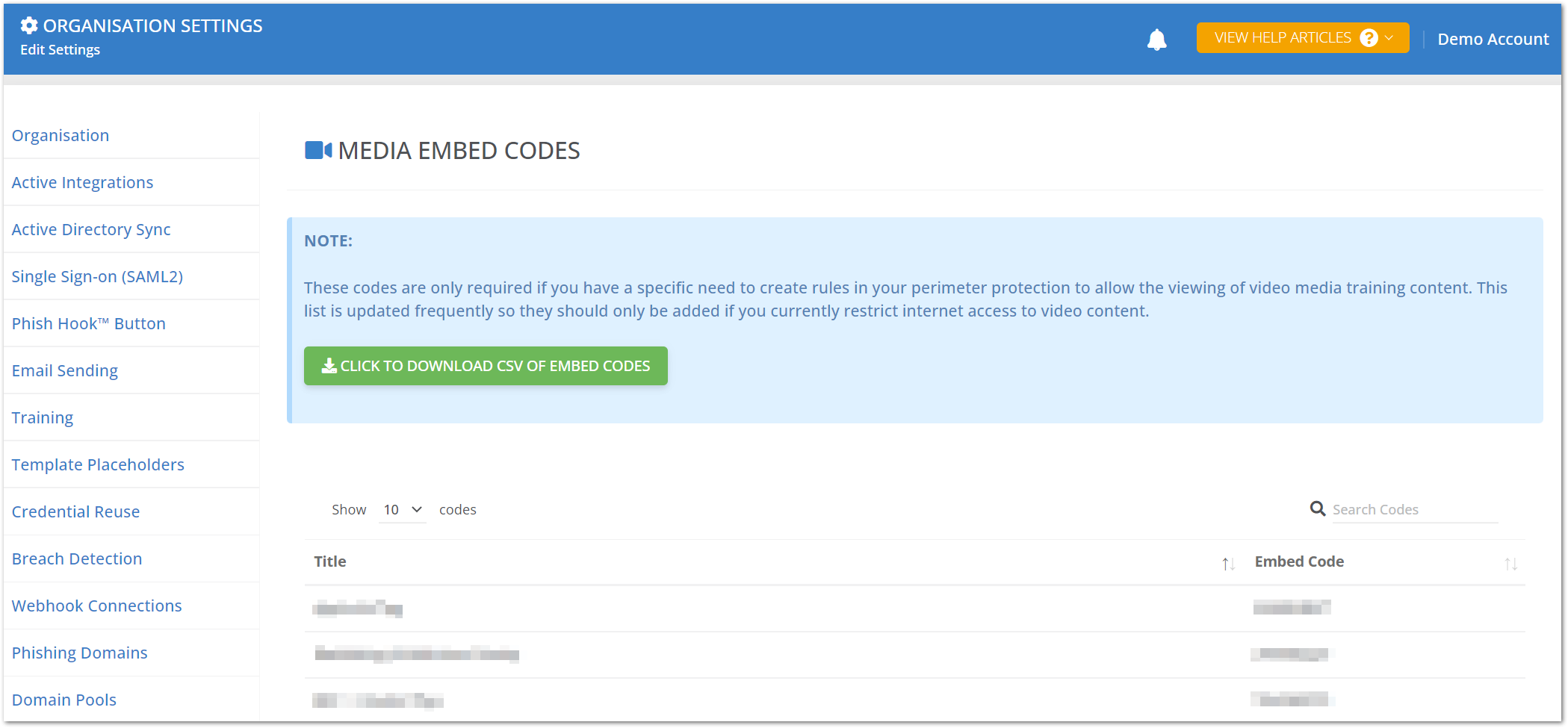Click the search magnifier icon near Search Codes

[1317, 508]
